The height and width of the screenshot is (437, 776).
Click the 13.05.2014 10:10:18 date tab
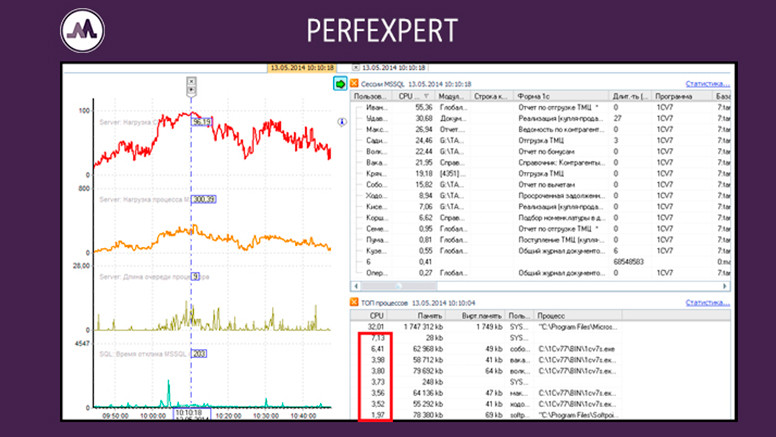300,69
